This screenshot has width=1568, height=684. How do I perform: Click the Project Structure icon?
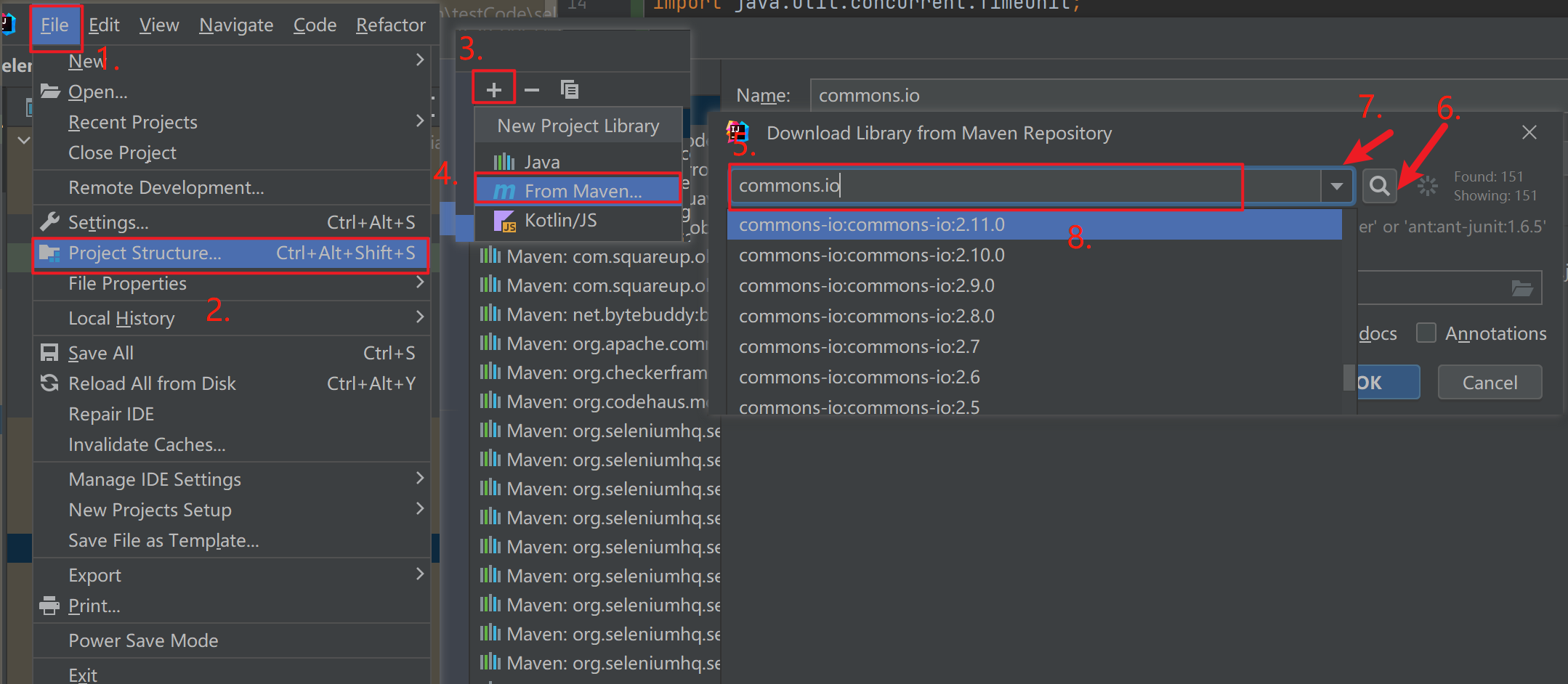pos(49,253)
